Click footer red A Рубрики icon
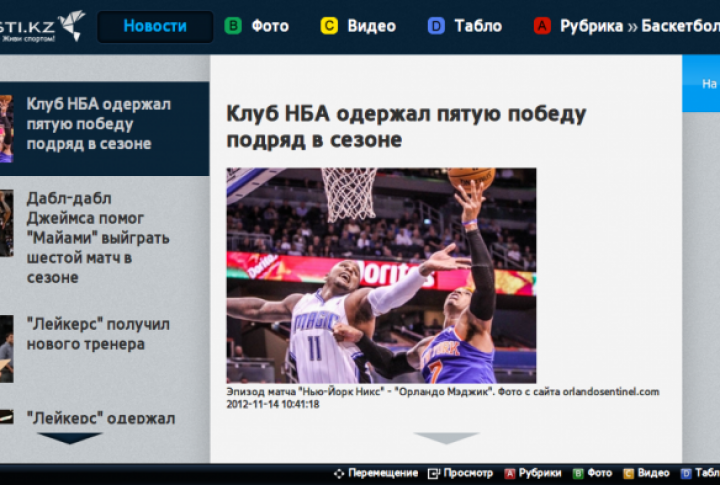Image resolution: width=720 pixels, height=485 pixels. pyautogui.click(x=510, y=474)
